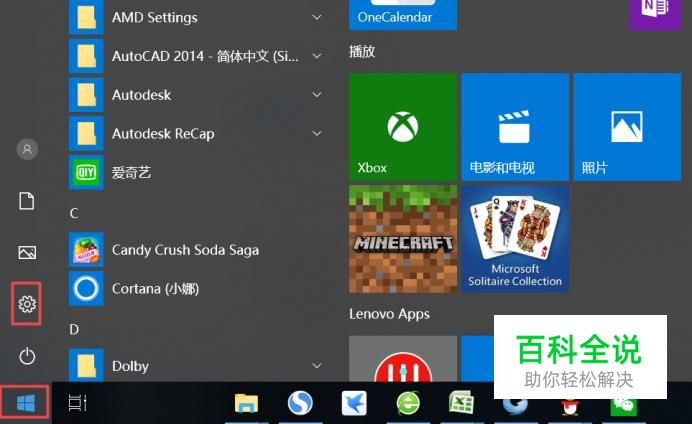Open the red circular Lenovo Apps tile
Image resolution: width=692 pixels, height=424 pixels.
(x=403, y=359)
